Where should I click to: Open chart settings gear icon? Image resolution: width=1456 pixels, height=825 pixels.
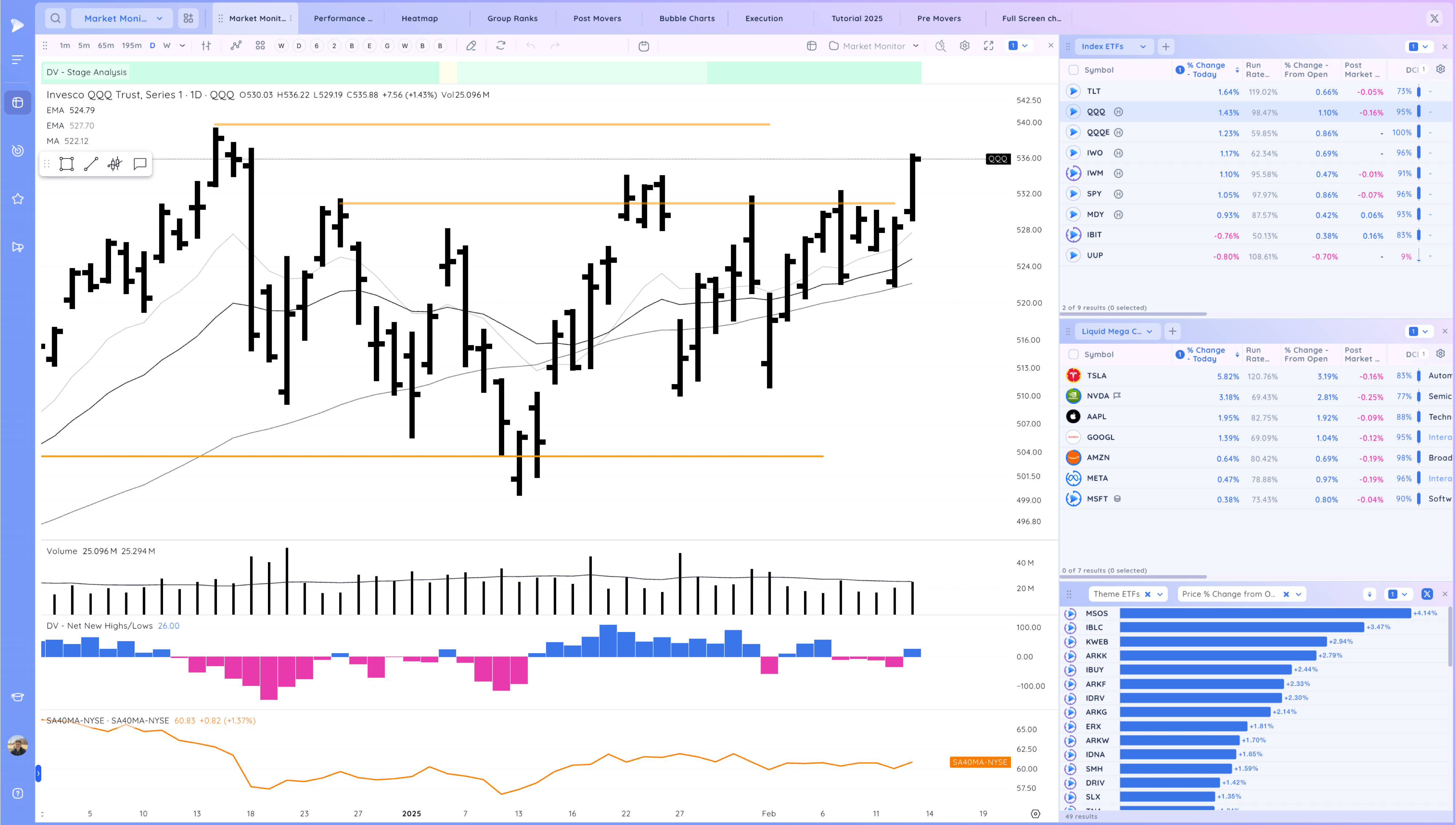[965, 46]
